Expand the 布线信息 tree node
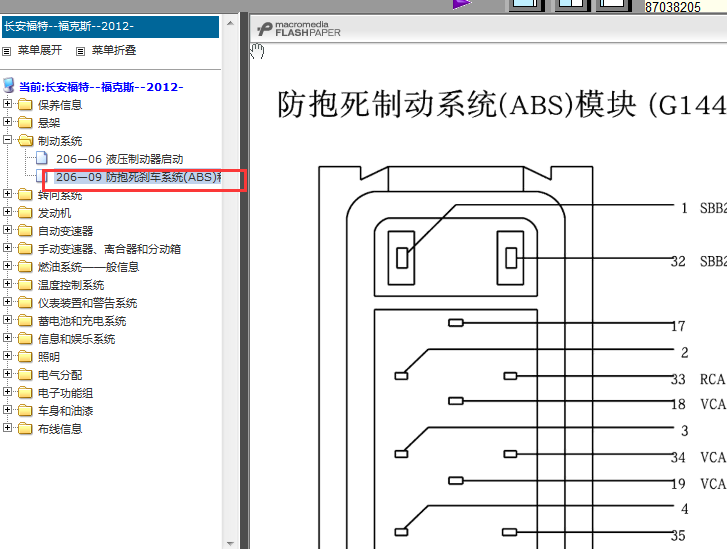The height and width of the screenshot is (549, 727). (x=7, y=428)
